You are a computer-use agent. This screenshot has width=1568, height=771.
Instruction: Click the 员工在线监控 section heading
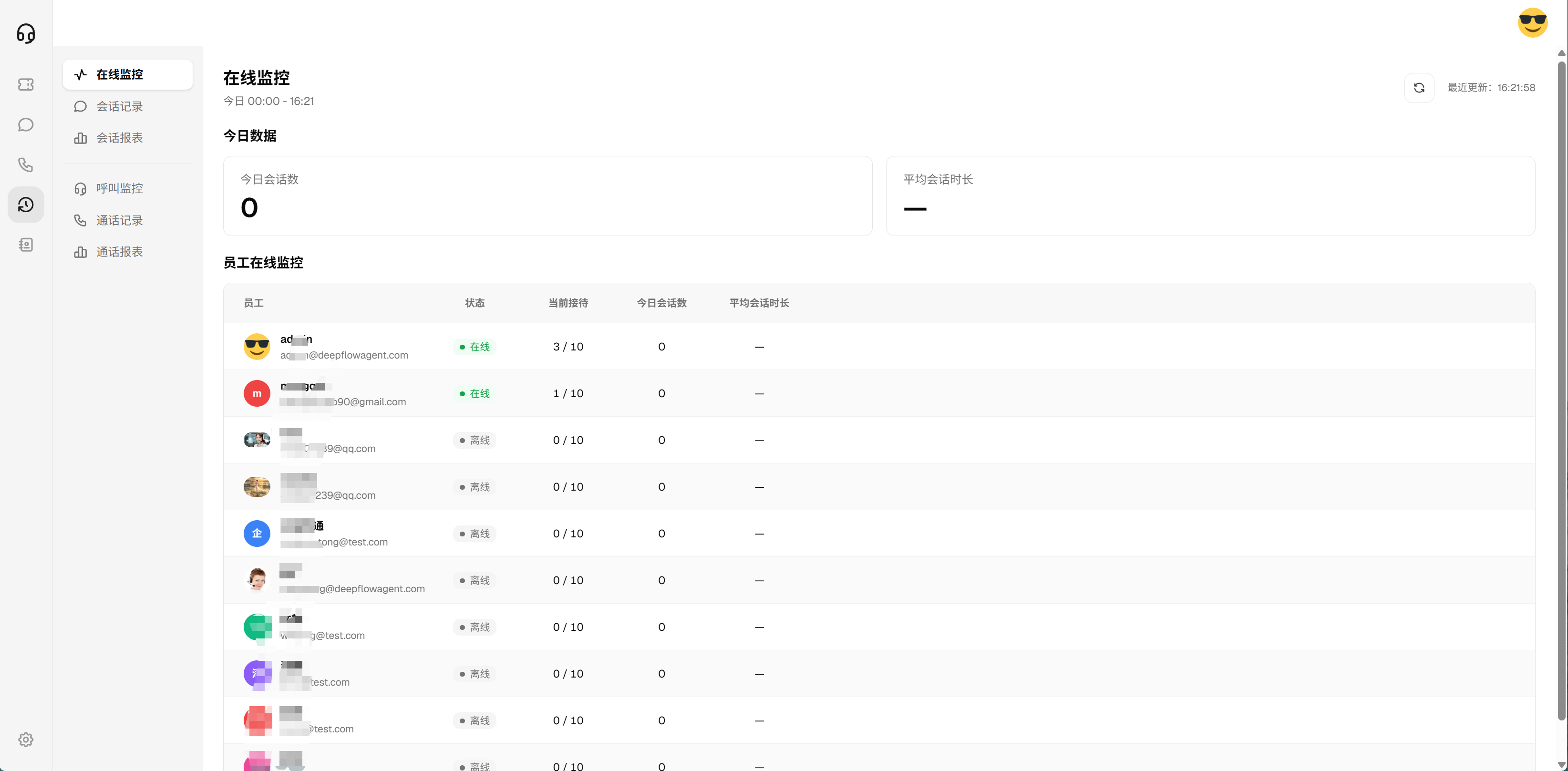(x=263, y=262)
